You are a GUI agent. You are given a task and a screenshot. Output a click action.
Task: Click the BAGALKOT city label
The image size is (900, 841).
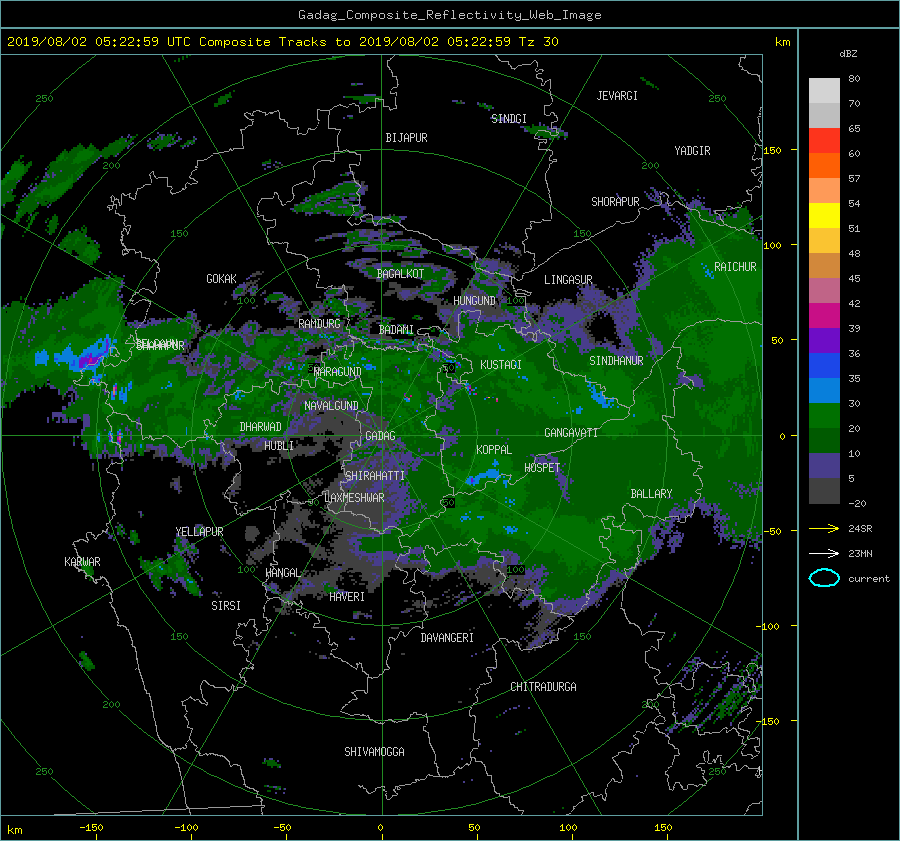(400, 274)
